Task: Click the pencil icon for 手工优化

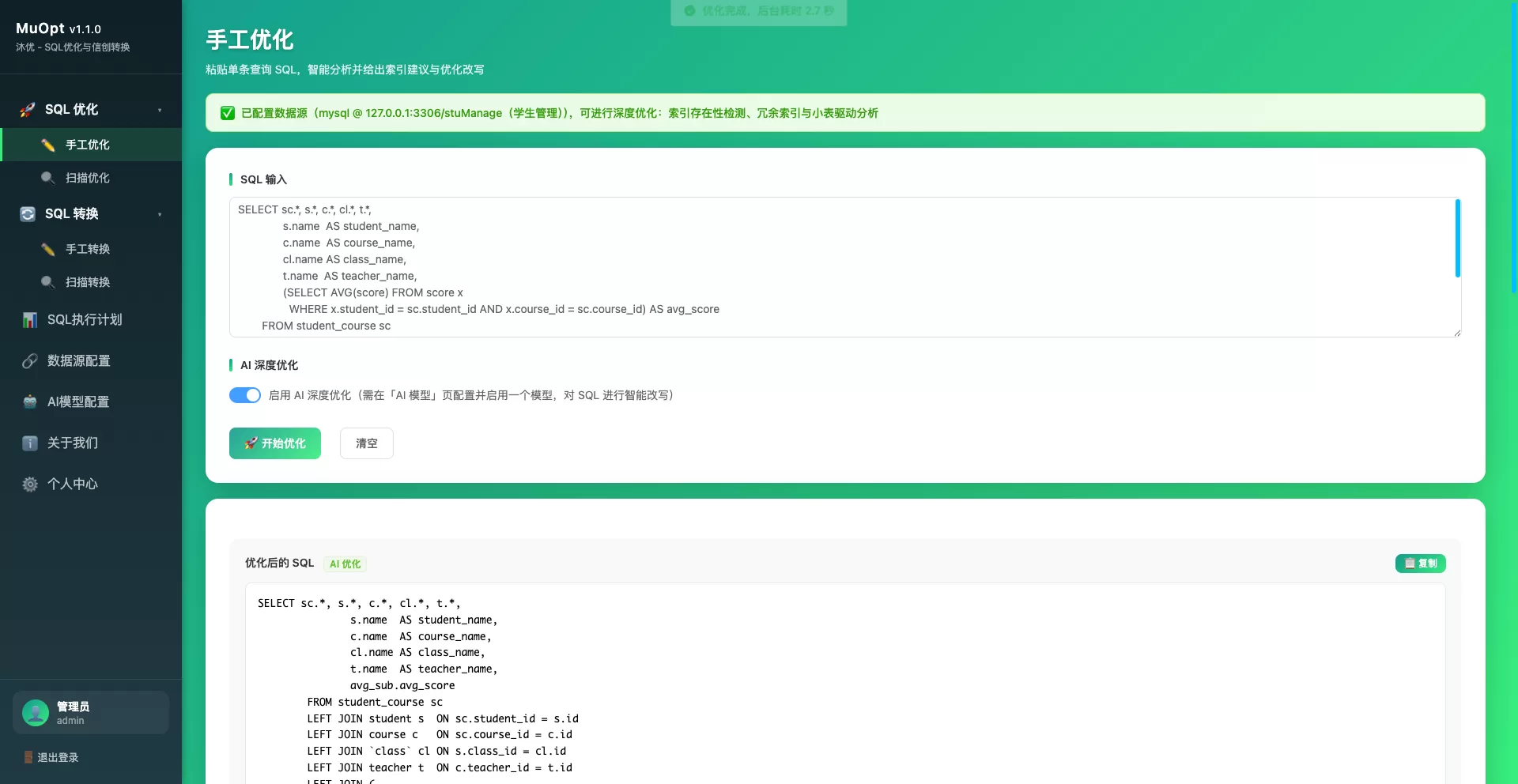Action: pyautogui.click(x=48, y=145)
